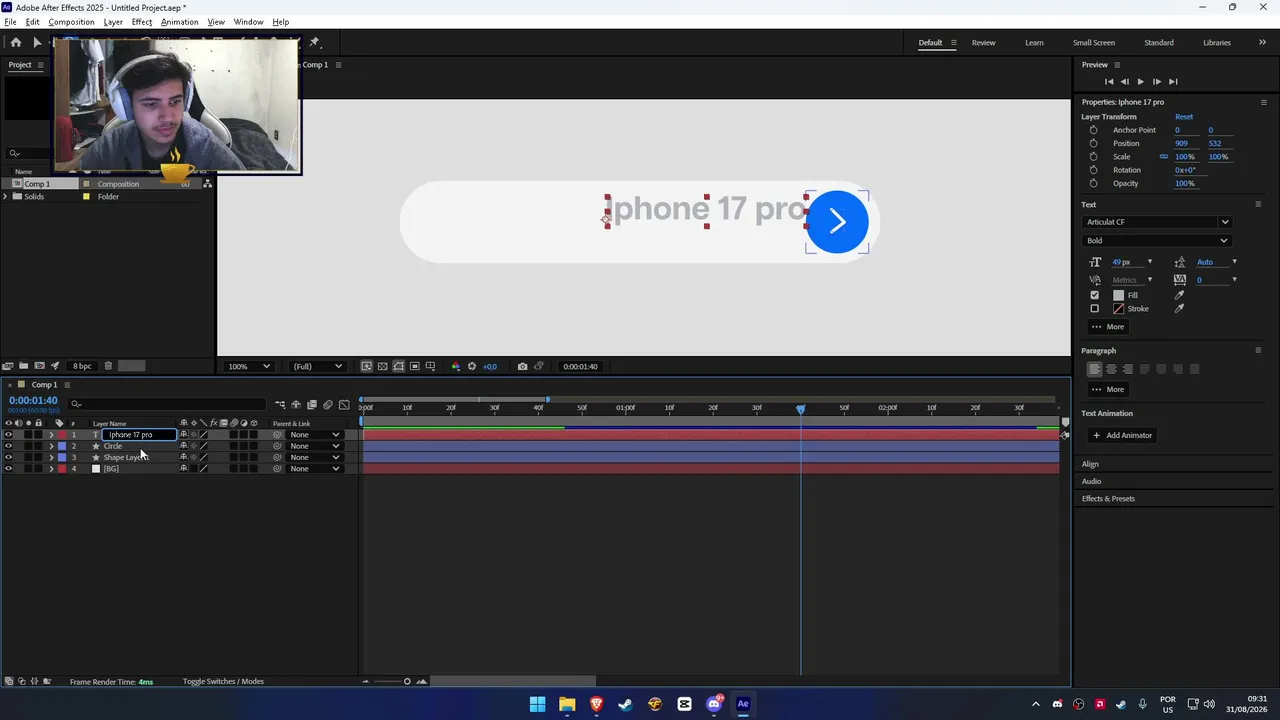Open the Properties panel menu
Viewport: 1280px width, 720px height.
point(1263,102)
